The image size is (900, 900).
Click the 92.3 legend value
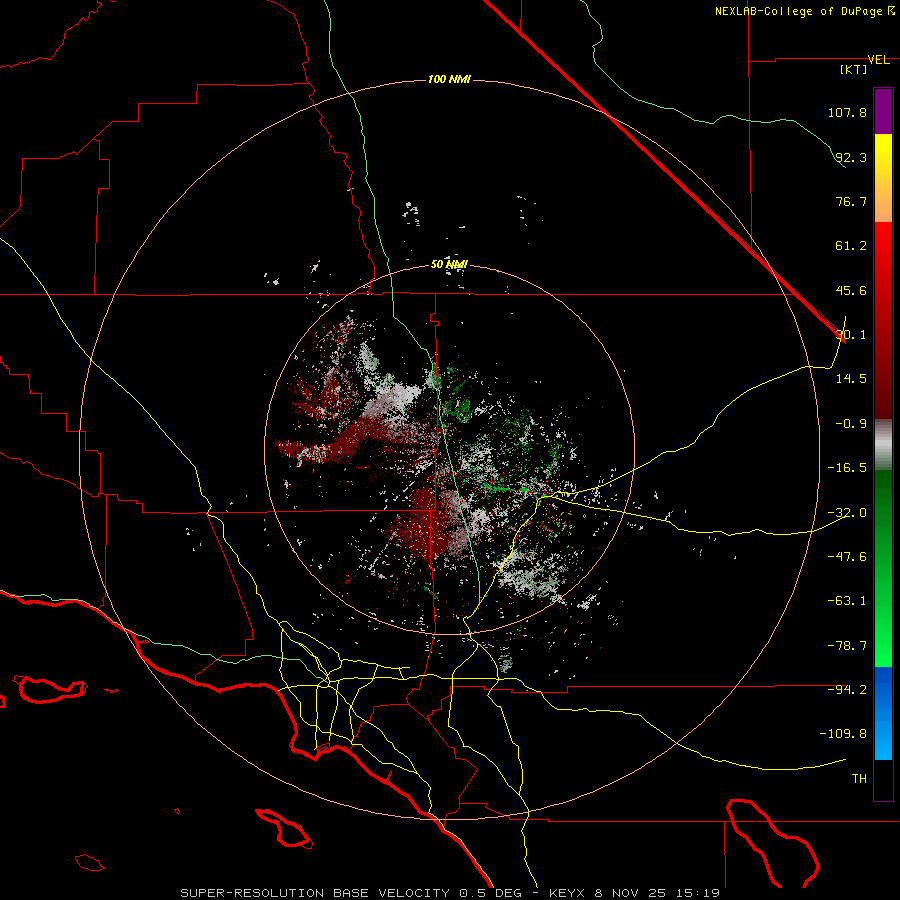[851, 157]
